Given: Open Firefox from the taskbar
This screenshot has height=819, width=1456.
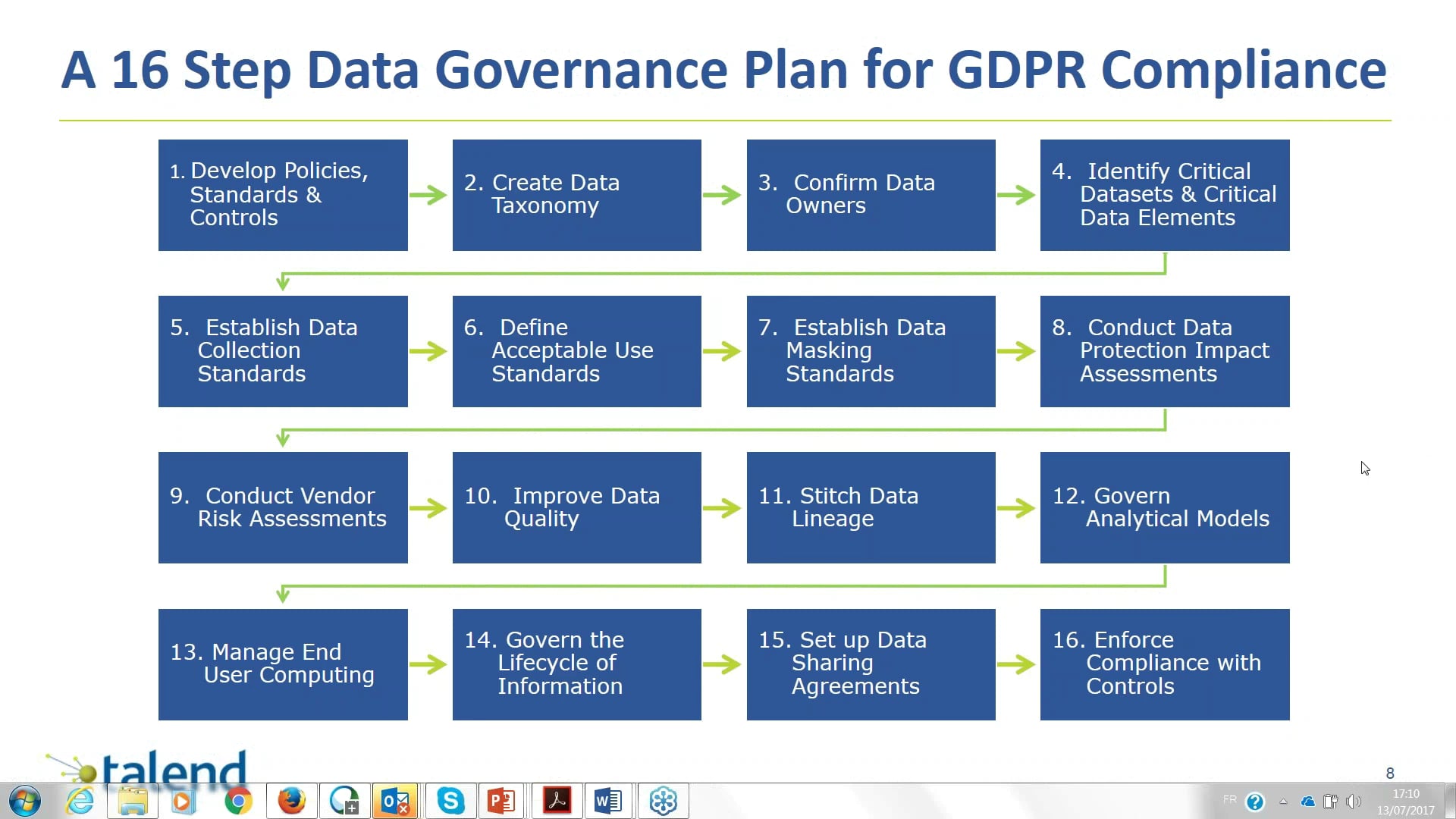Looking at the screenshot, I should pyautogui.click(x=292, y=801).
